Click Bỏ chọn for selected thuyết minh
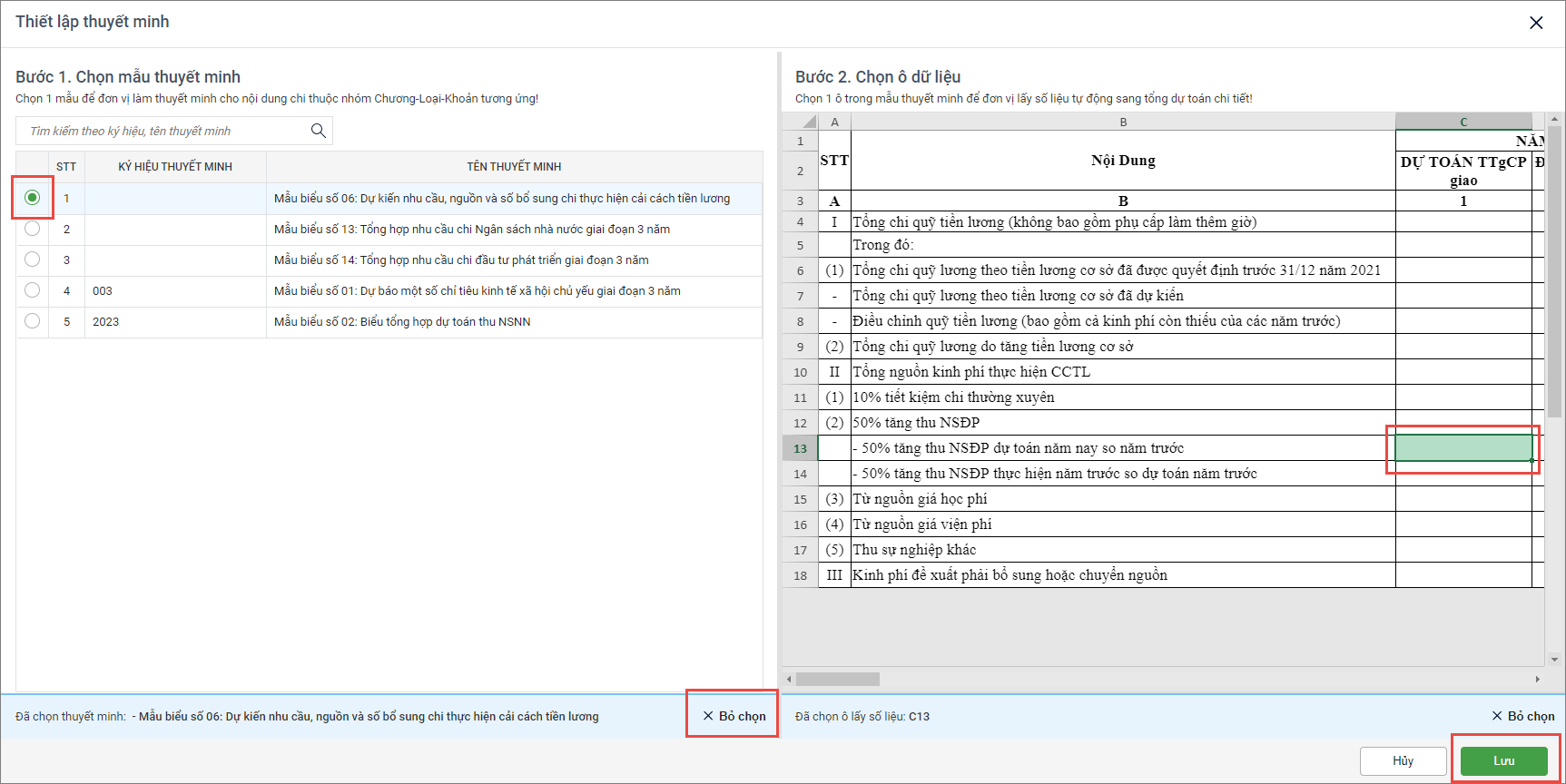This screenshot has width=1566, height=784. coord(734,716)
